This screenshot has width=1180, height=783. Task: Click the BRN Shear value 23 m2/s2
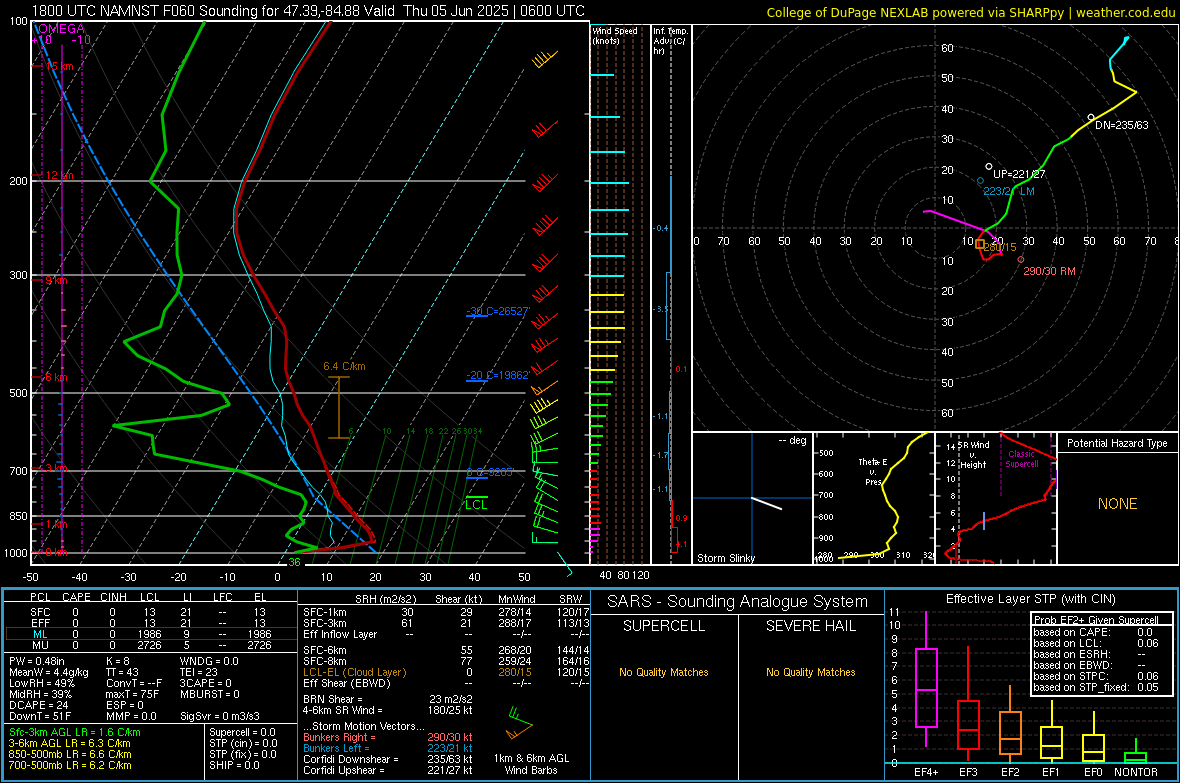tap(452, 699)
